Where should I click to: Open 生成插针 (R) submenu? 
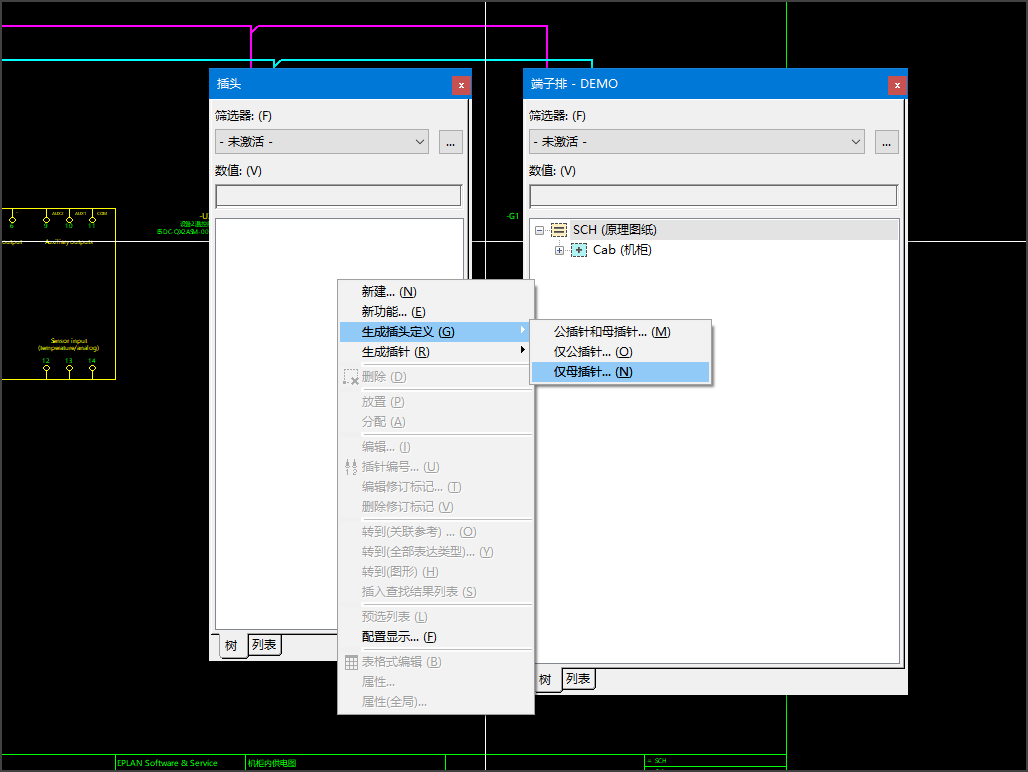435,352
